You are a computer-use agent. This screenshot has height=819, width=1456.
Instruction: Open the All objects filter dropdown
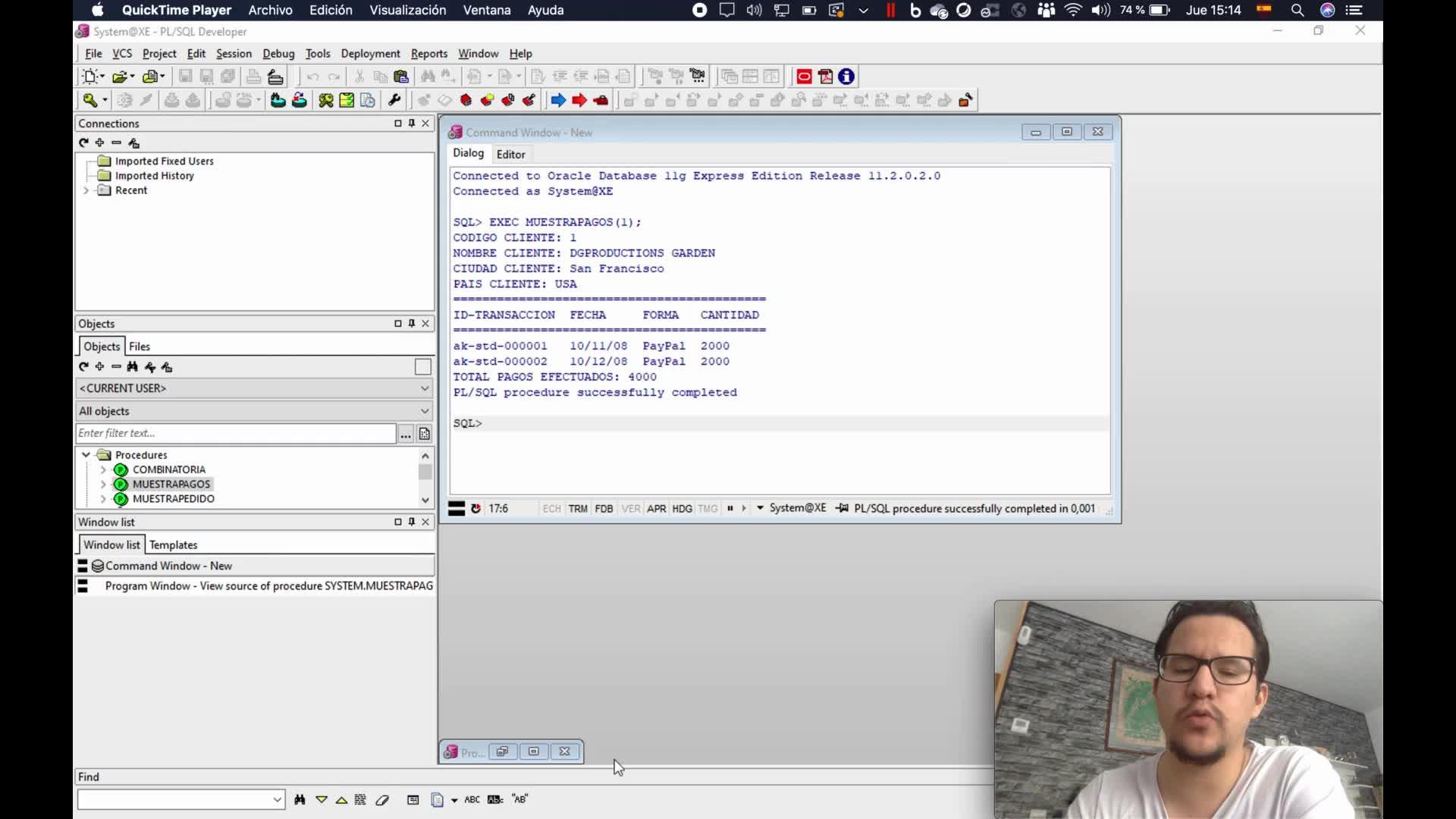tap(254, 411)
